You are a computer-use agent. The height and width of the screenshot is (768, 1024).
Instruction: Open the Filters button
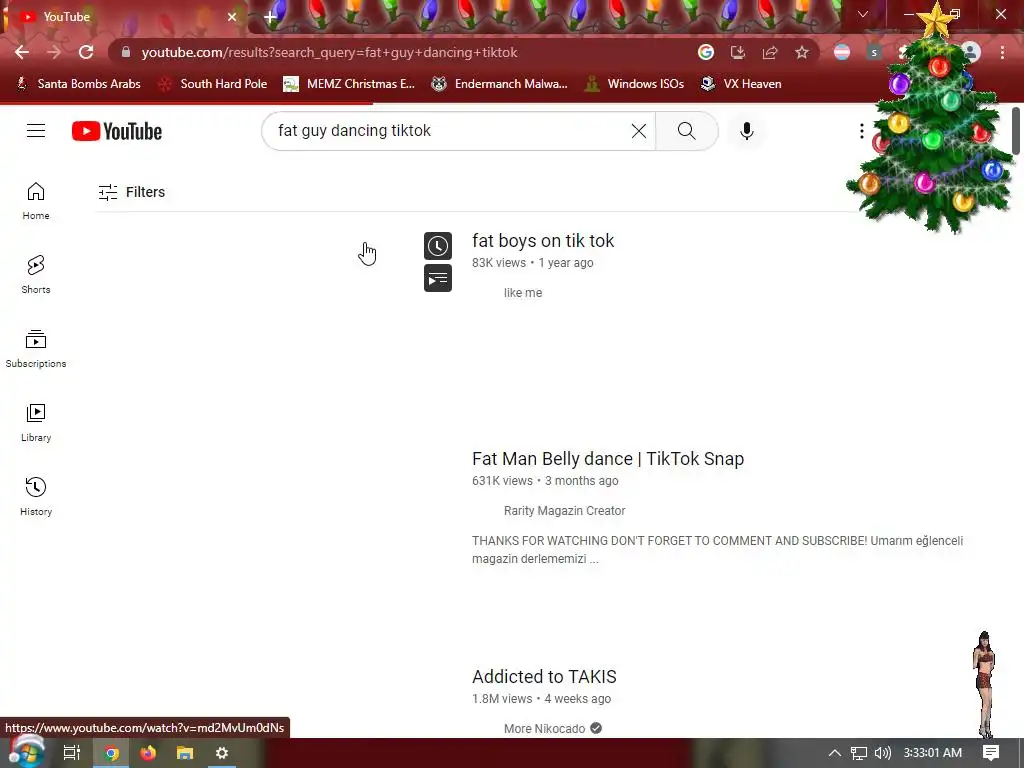pos(131,192)
